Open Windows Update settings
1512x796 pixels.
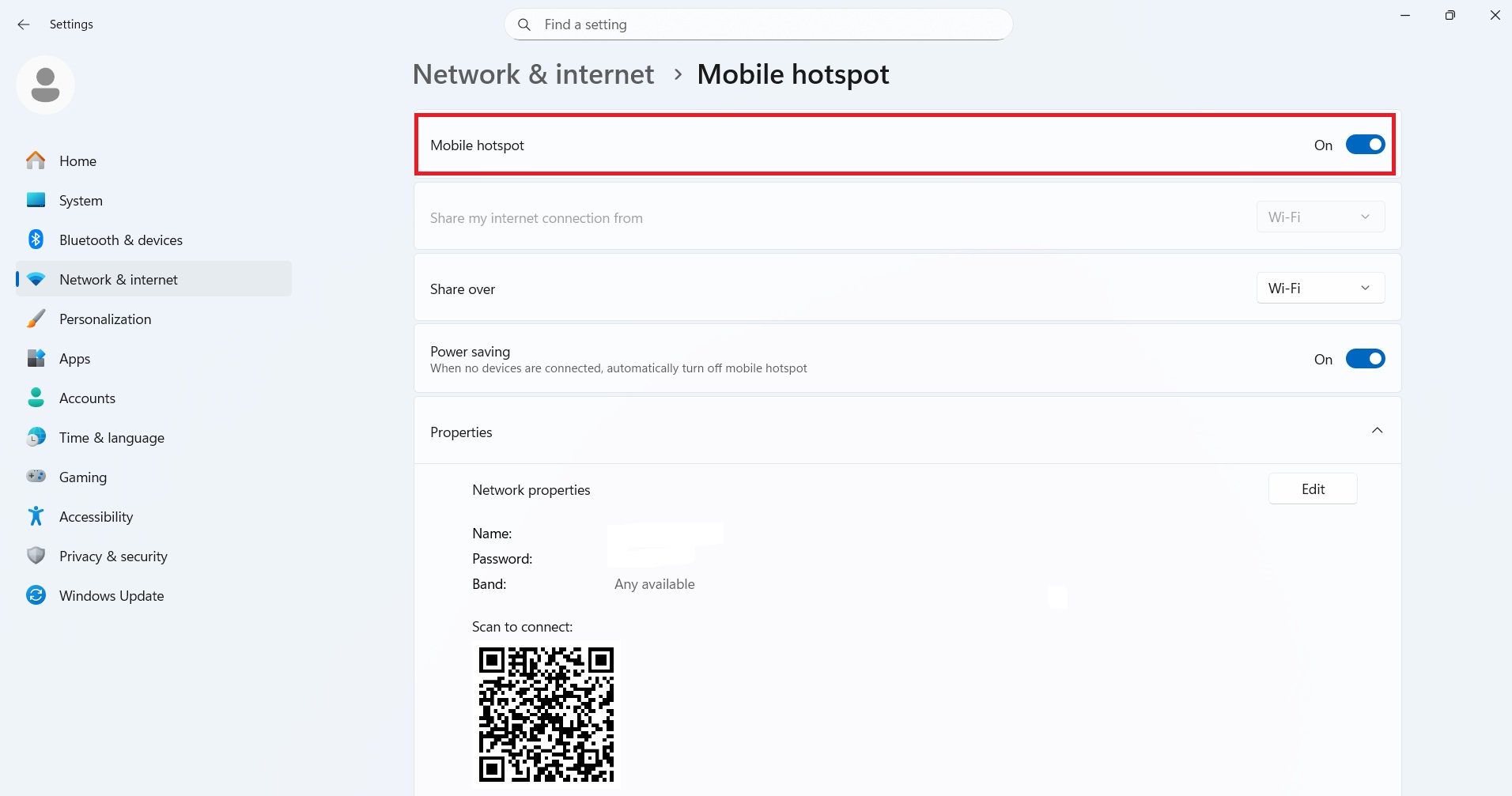click(x=111, y=595)
